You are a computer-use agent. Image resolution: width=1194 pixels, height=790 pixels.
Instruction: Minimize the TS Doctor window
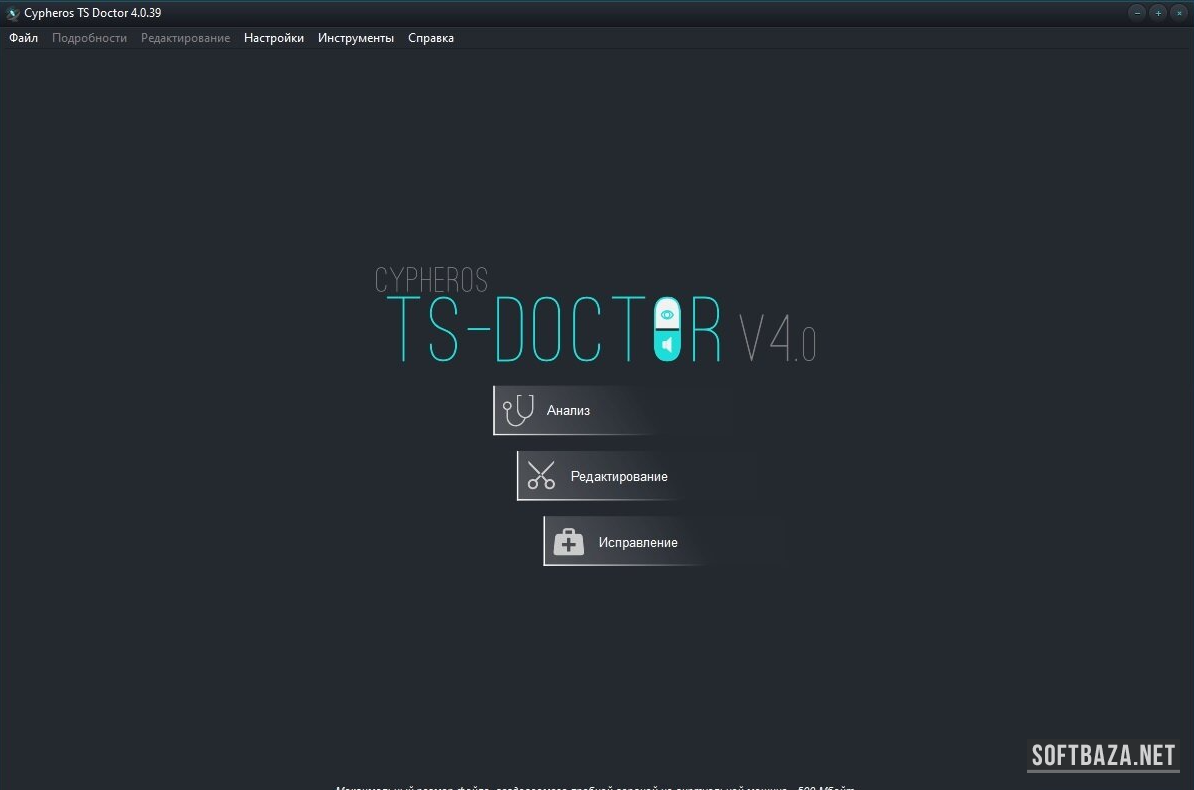1136,13
